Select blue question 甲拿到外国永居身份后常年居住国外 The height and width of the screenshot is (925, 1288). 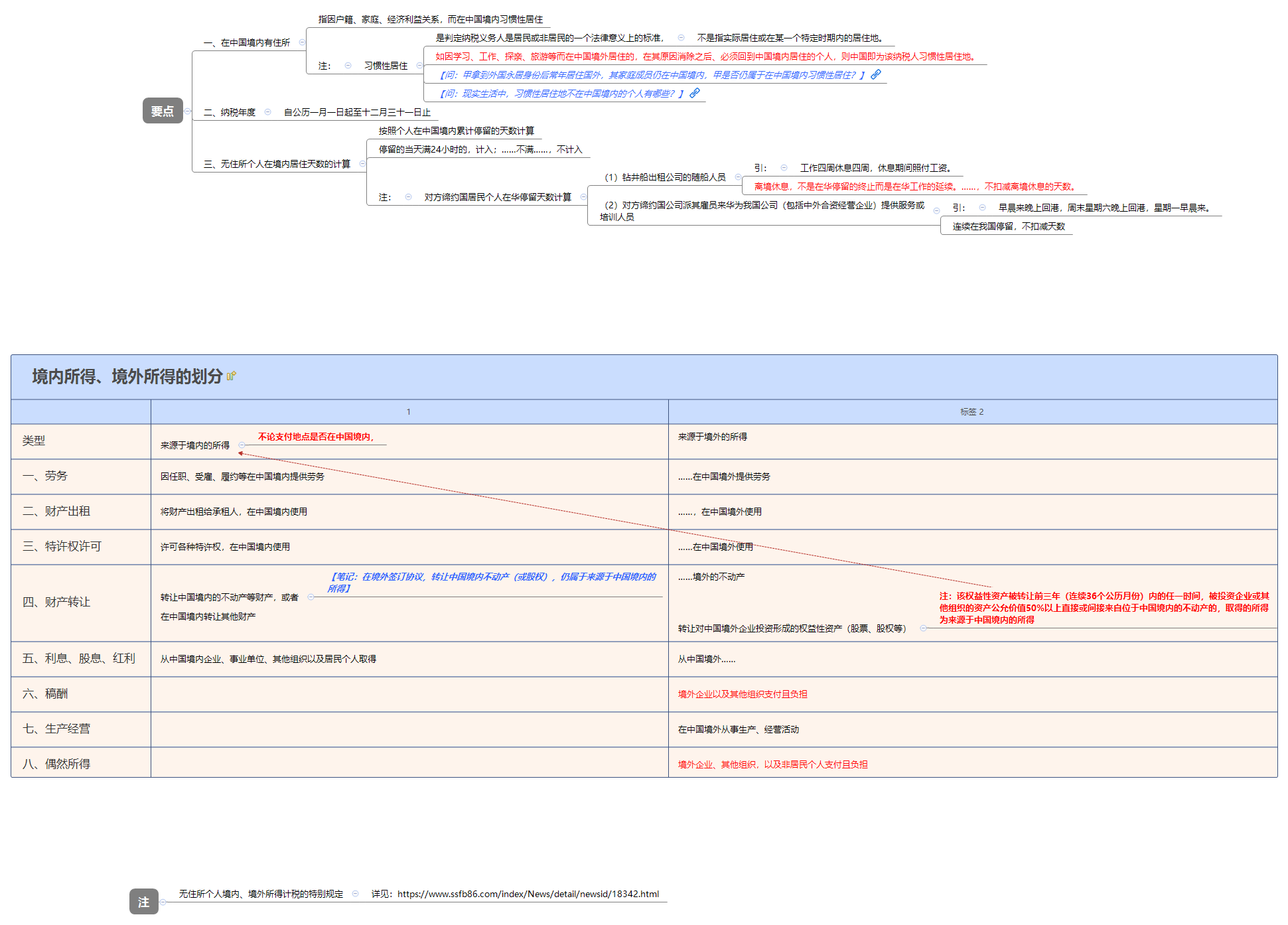point(652,75)
